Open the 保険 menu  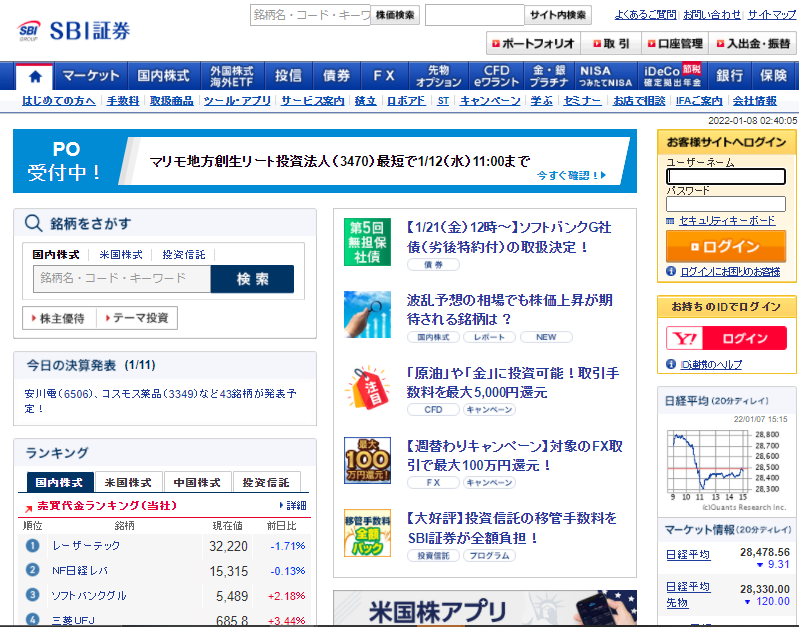[774, 76]
